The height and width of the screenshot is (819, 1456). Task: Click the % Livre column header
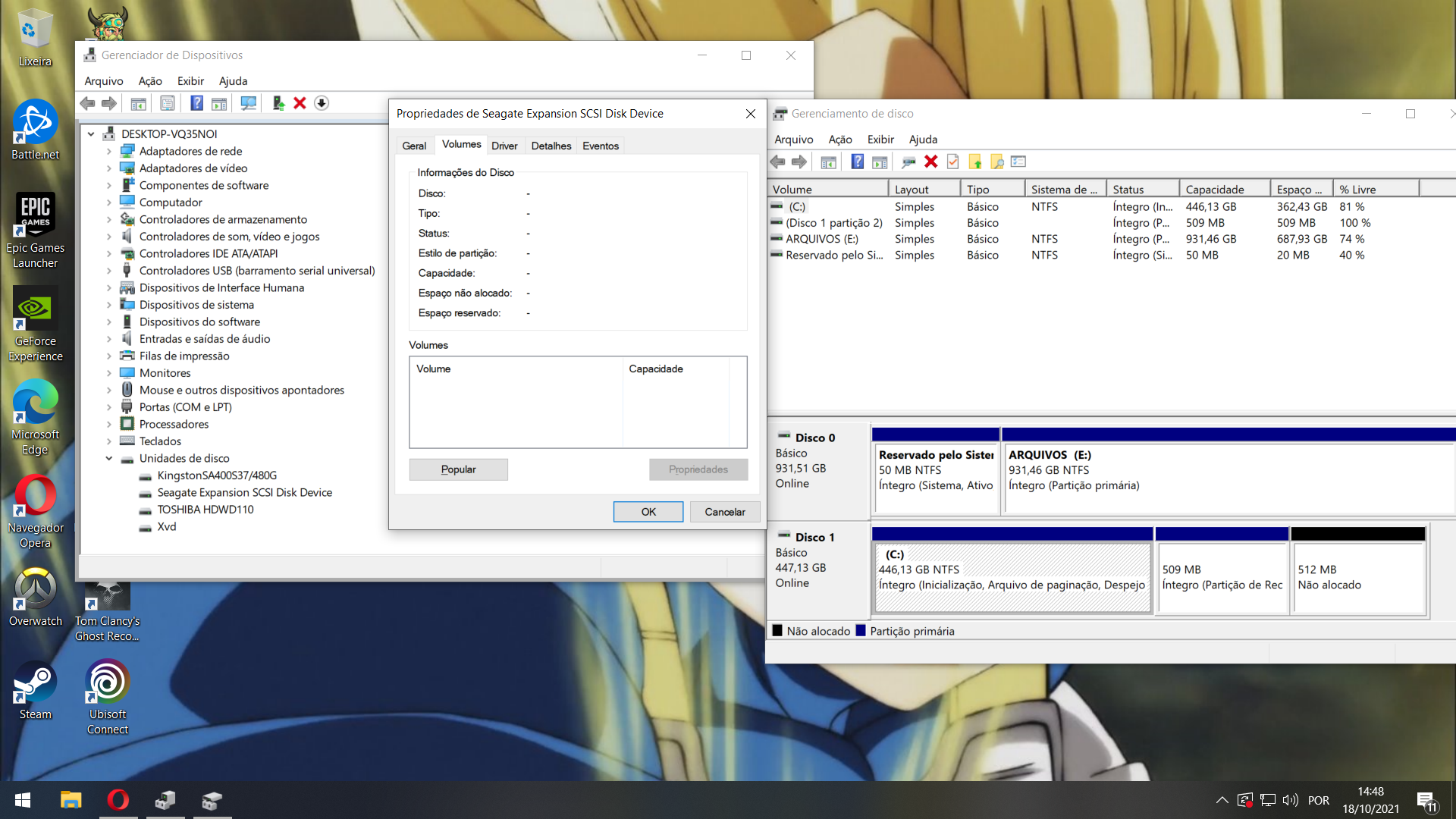pyautogui.click(x=1376, y=190)
